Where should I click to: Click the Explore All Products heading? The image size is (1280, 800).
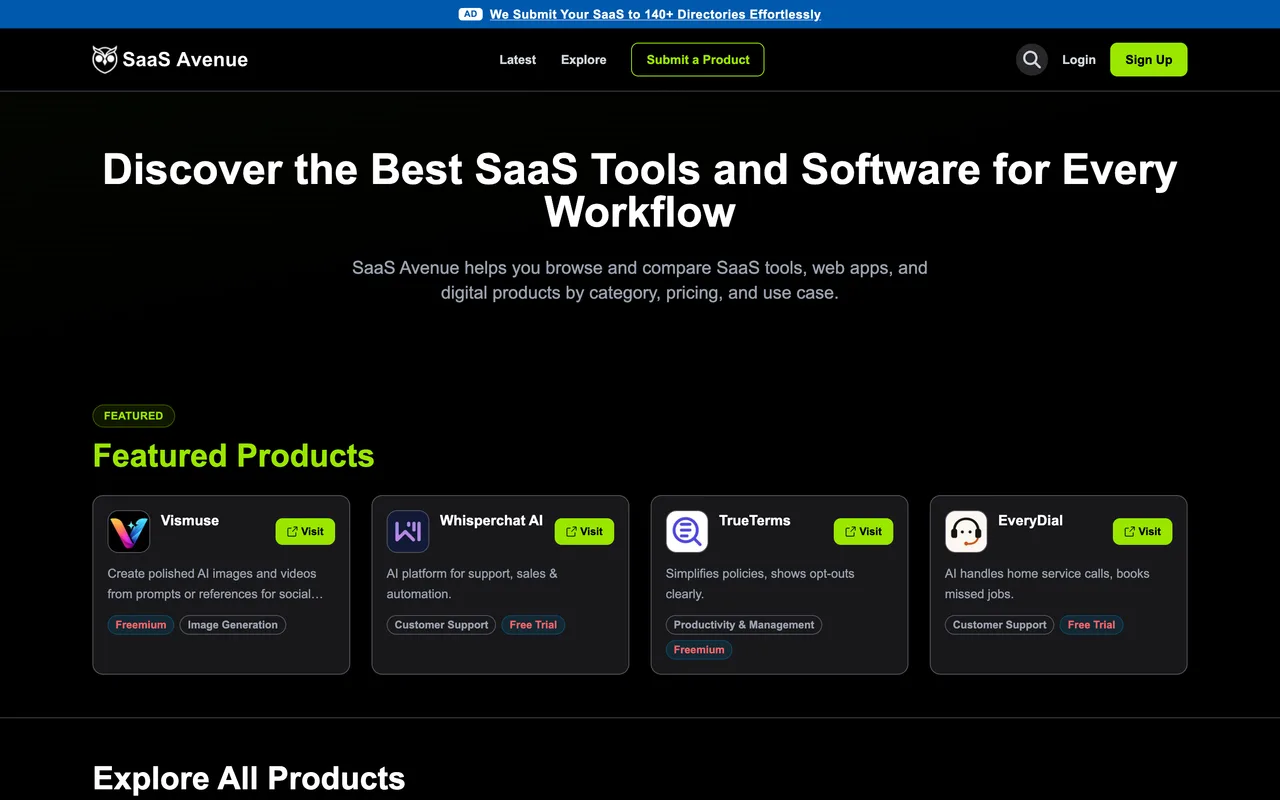pos(249,778)
